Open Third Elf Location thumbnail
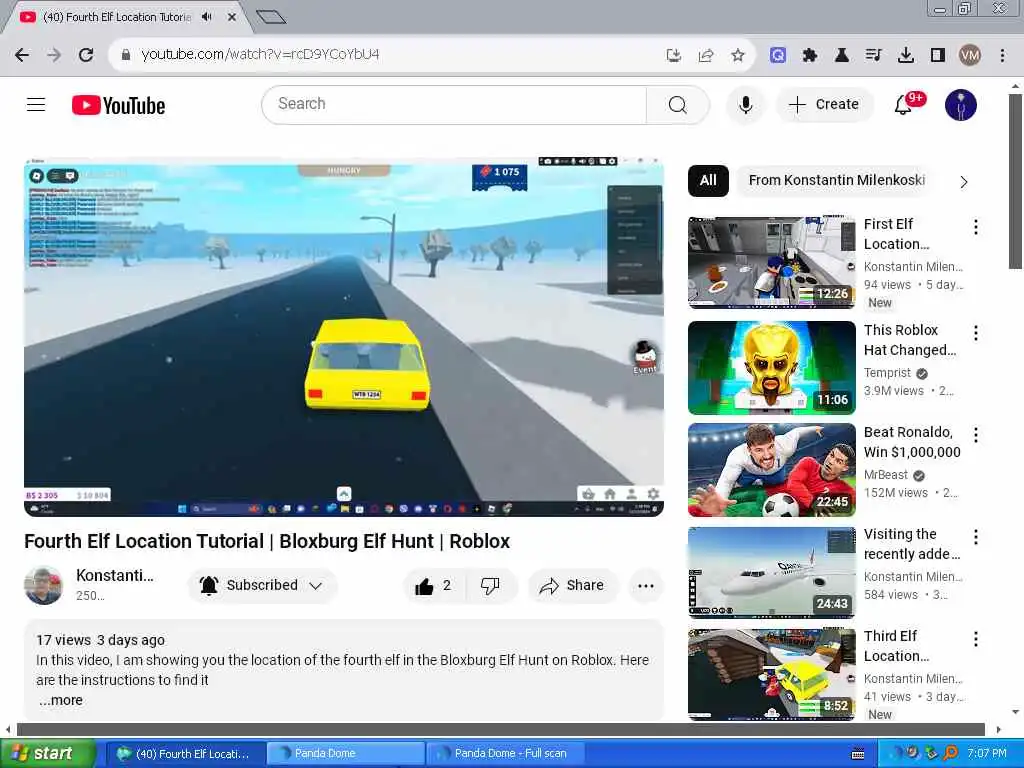Viewport: 1024px width, 768px height. click(x=771, y=675)
